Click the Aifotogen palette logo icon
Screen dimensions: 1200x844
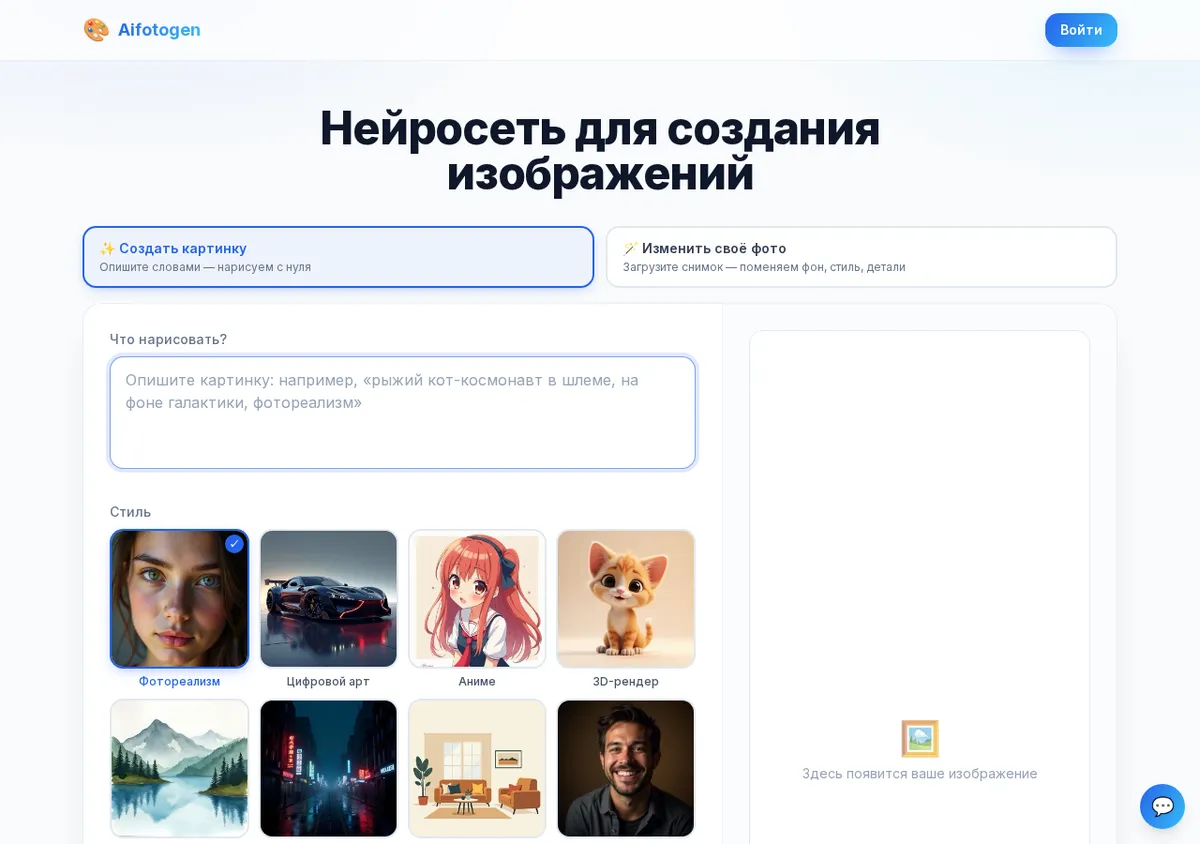(96, 30)
